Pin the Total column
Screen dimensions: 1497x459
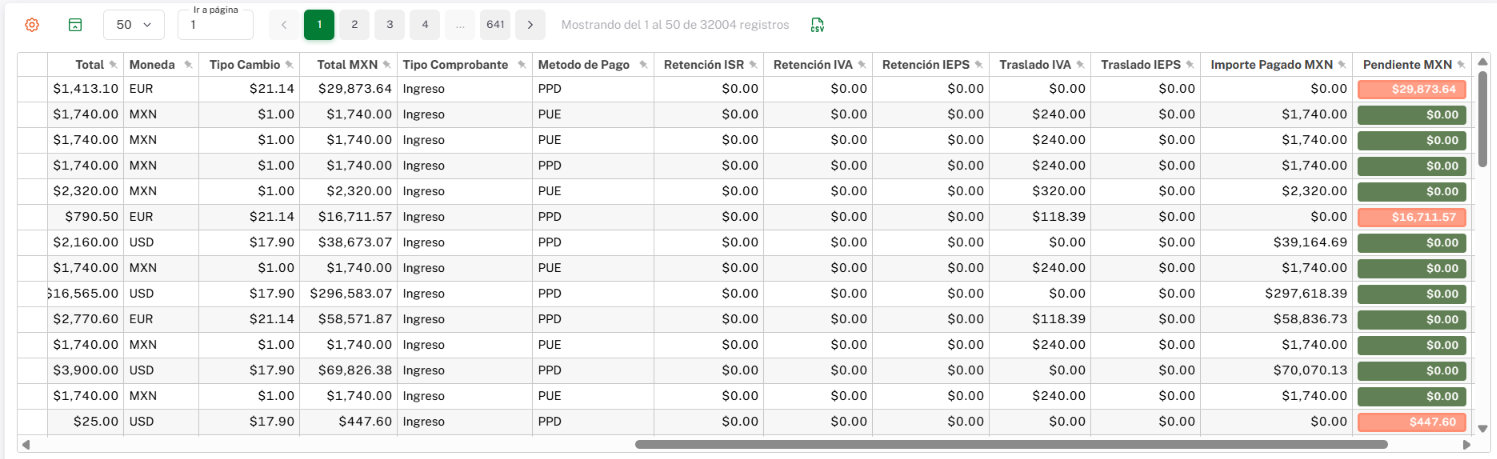[x=113, y=65]
